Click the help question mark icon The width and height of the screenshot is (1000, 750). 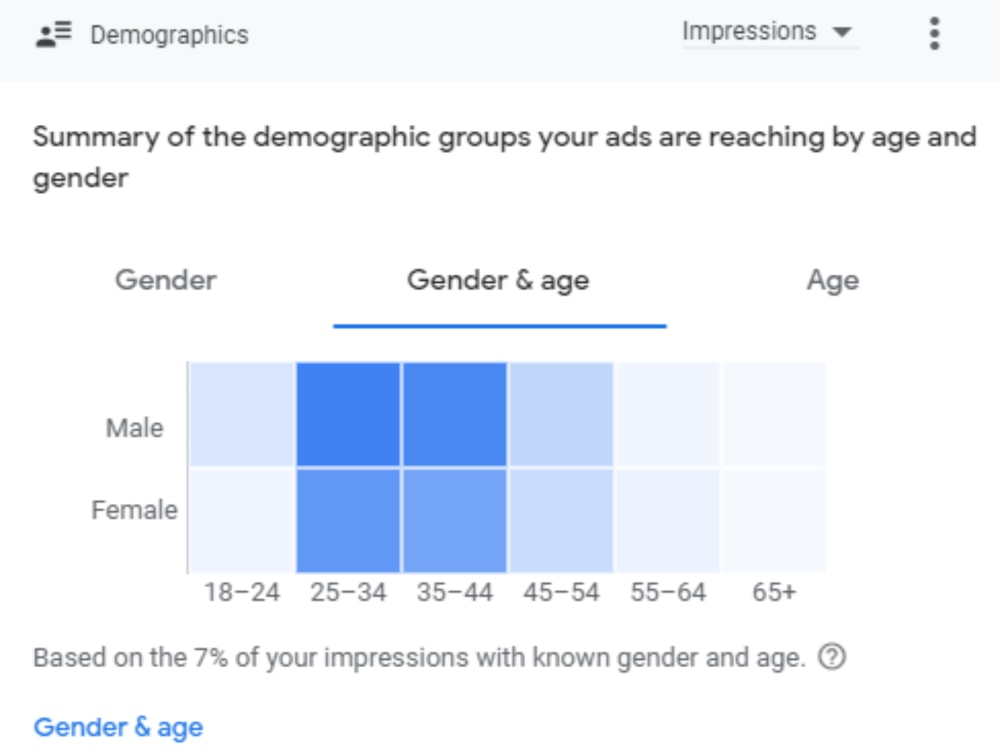[832, 656]
